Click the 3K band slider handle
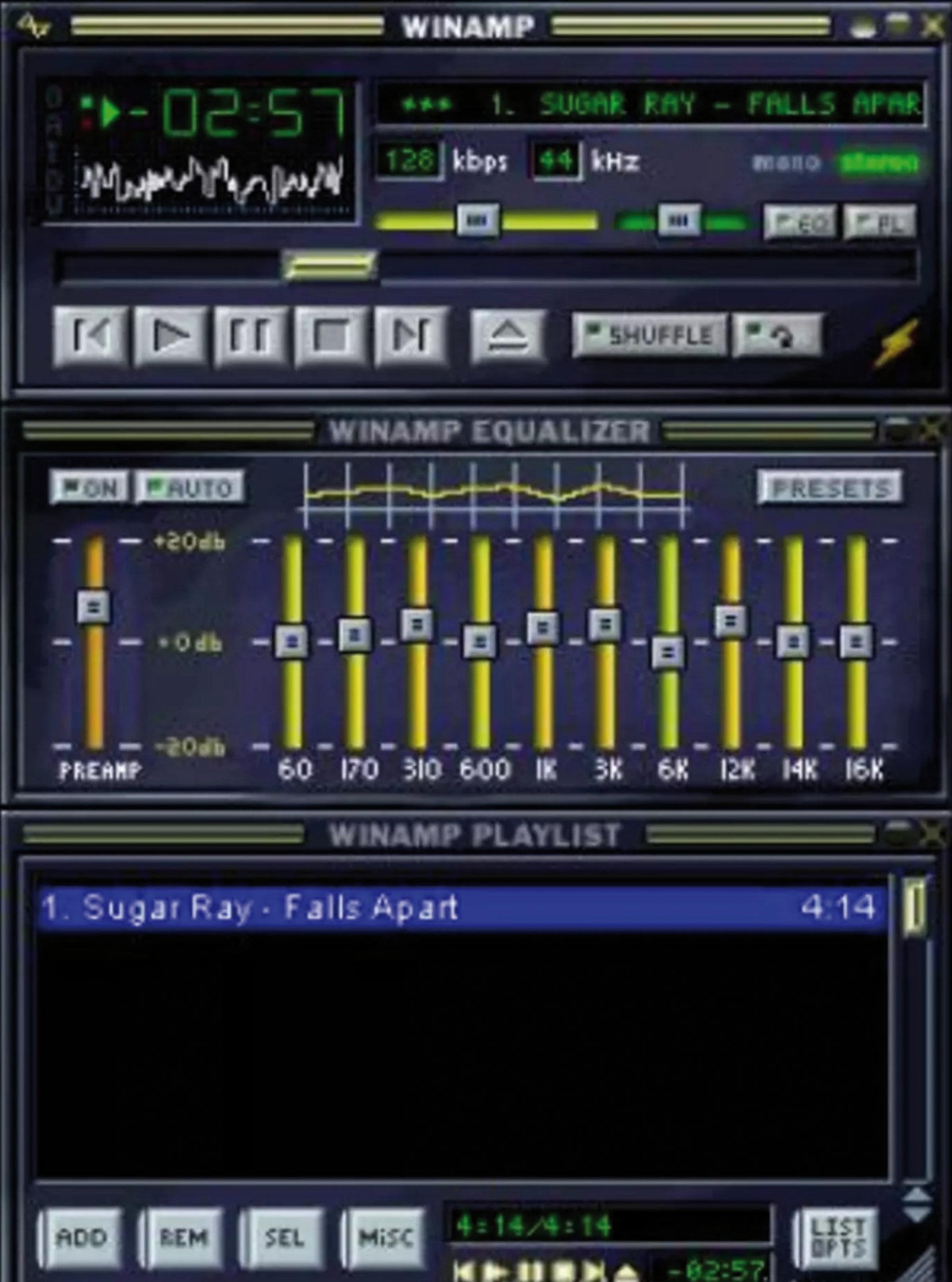Viewport: 952px width, 1282px height. [x=605, y=624]
